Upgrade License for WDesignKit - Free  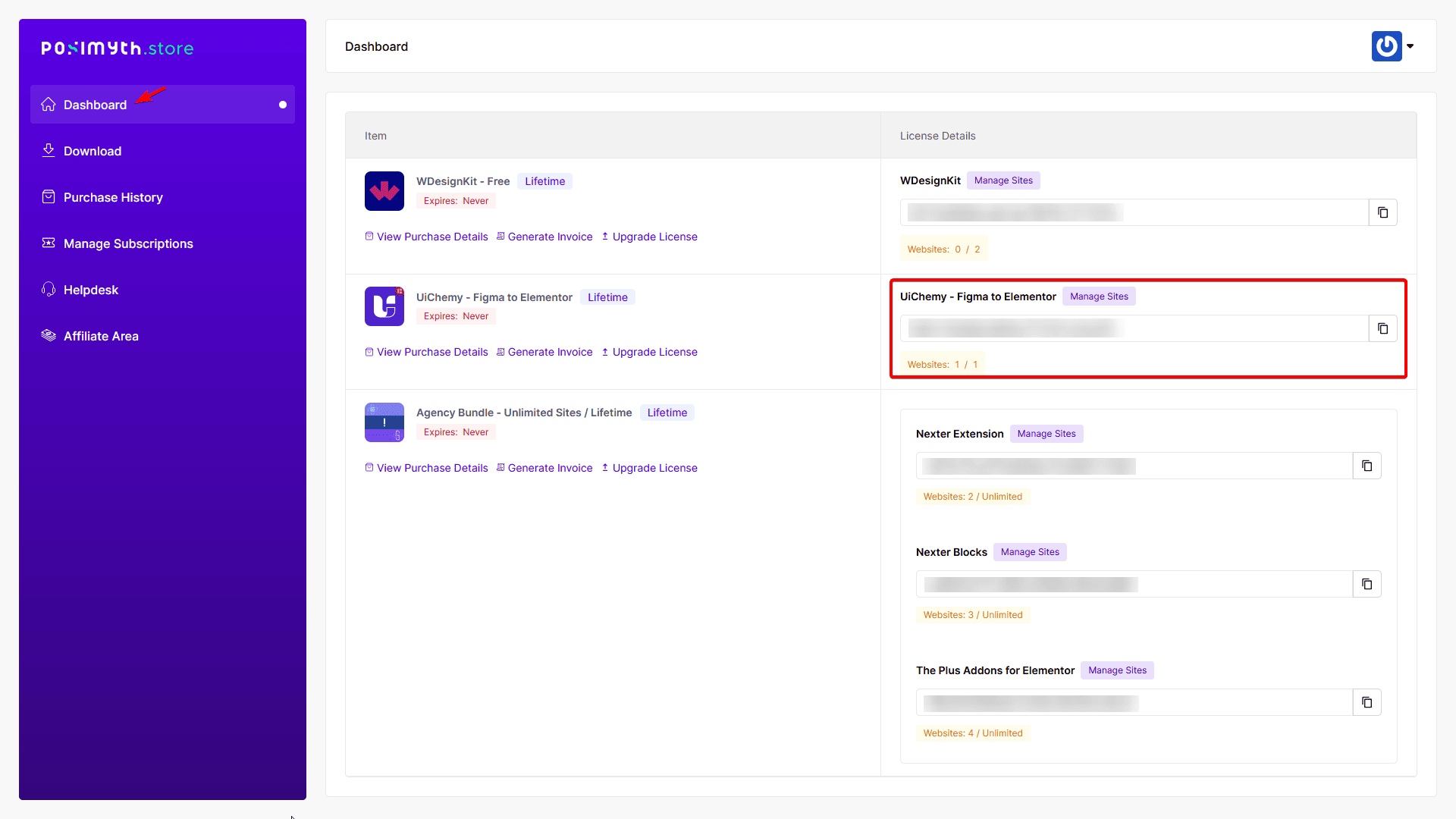(x=649, y=237)
